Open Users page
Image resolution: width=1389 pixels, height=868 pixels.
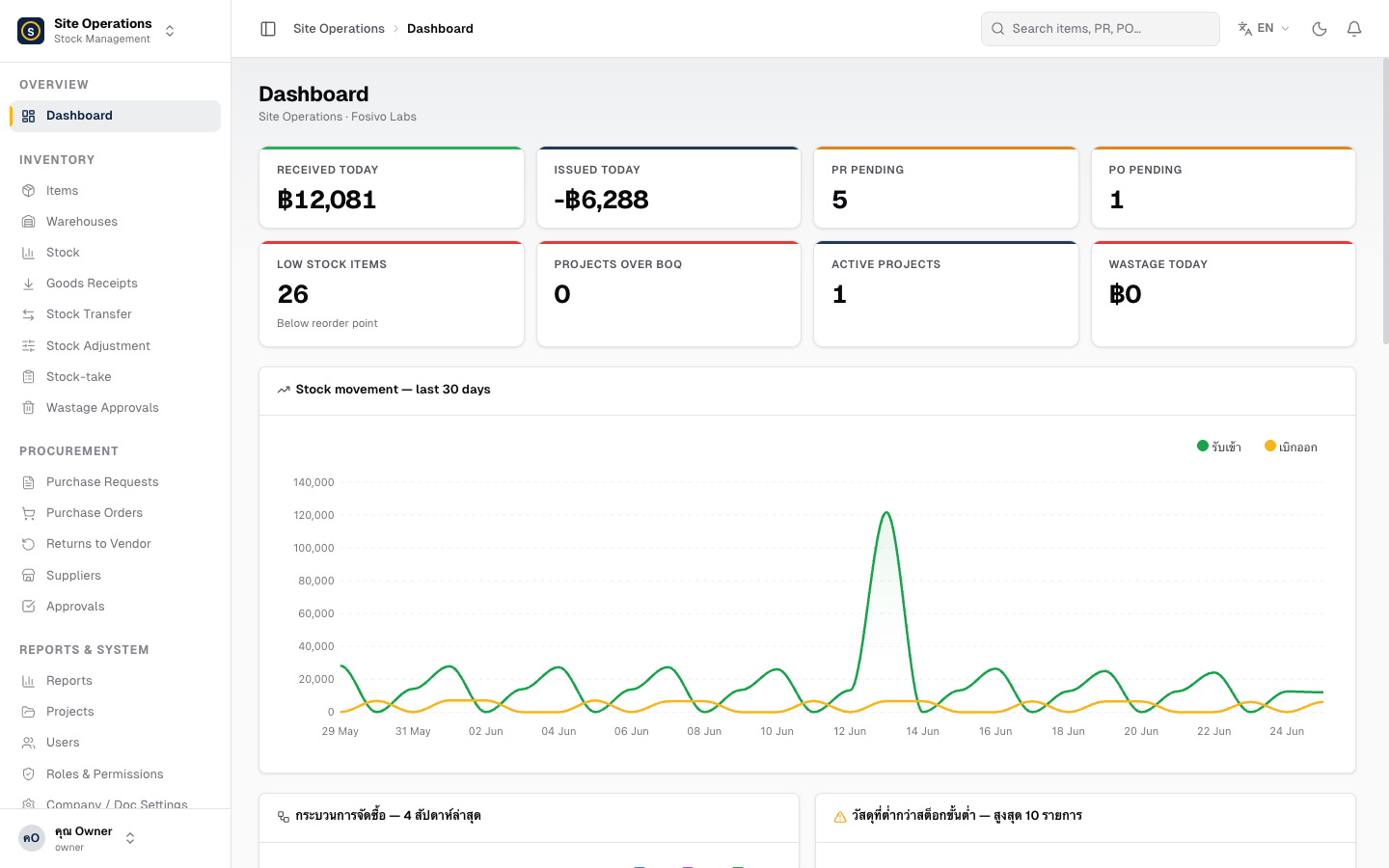coord(115,743)
